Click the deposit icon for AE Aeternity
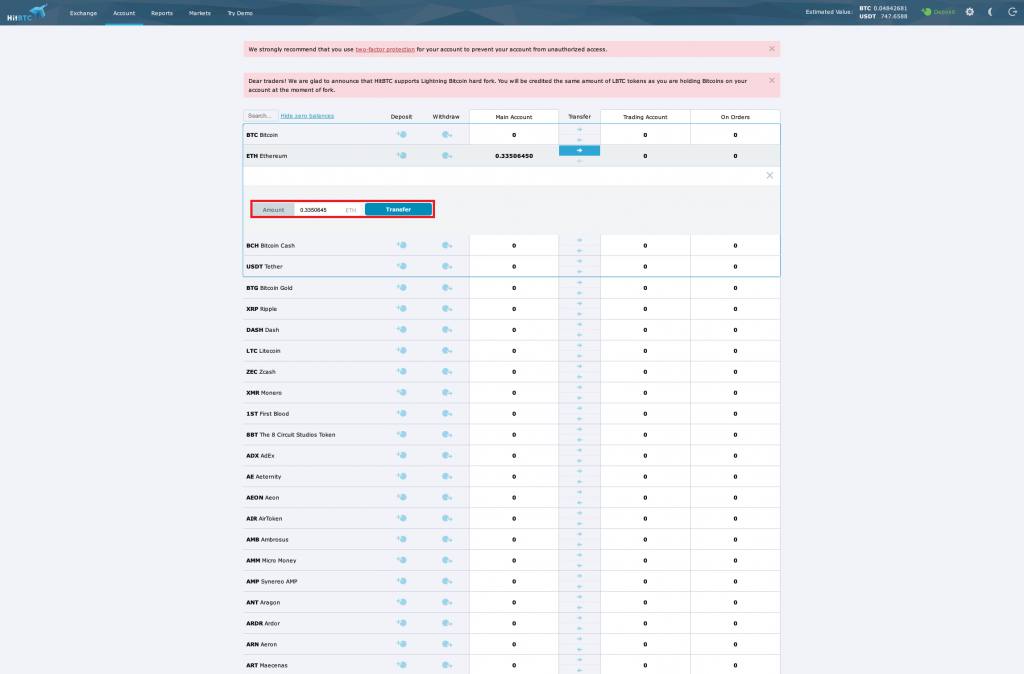This screenshot has height=674, width=1024. click(x=401, y=476)
